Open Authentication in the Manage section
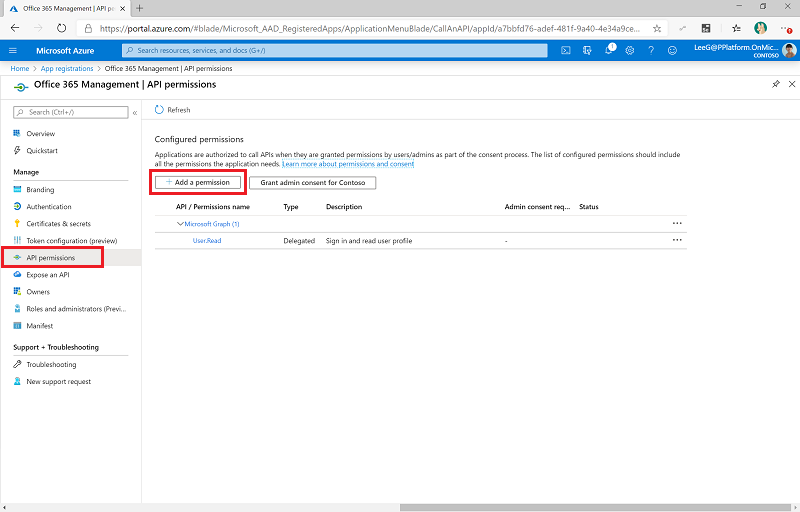 click(49, 207)
